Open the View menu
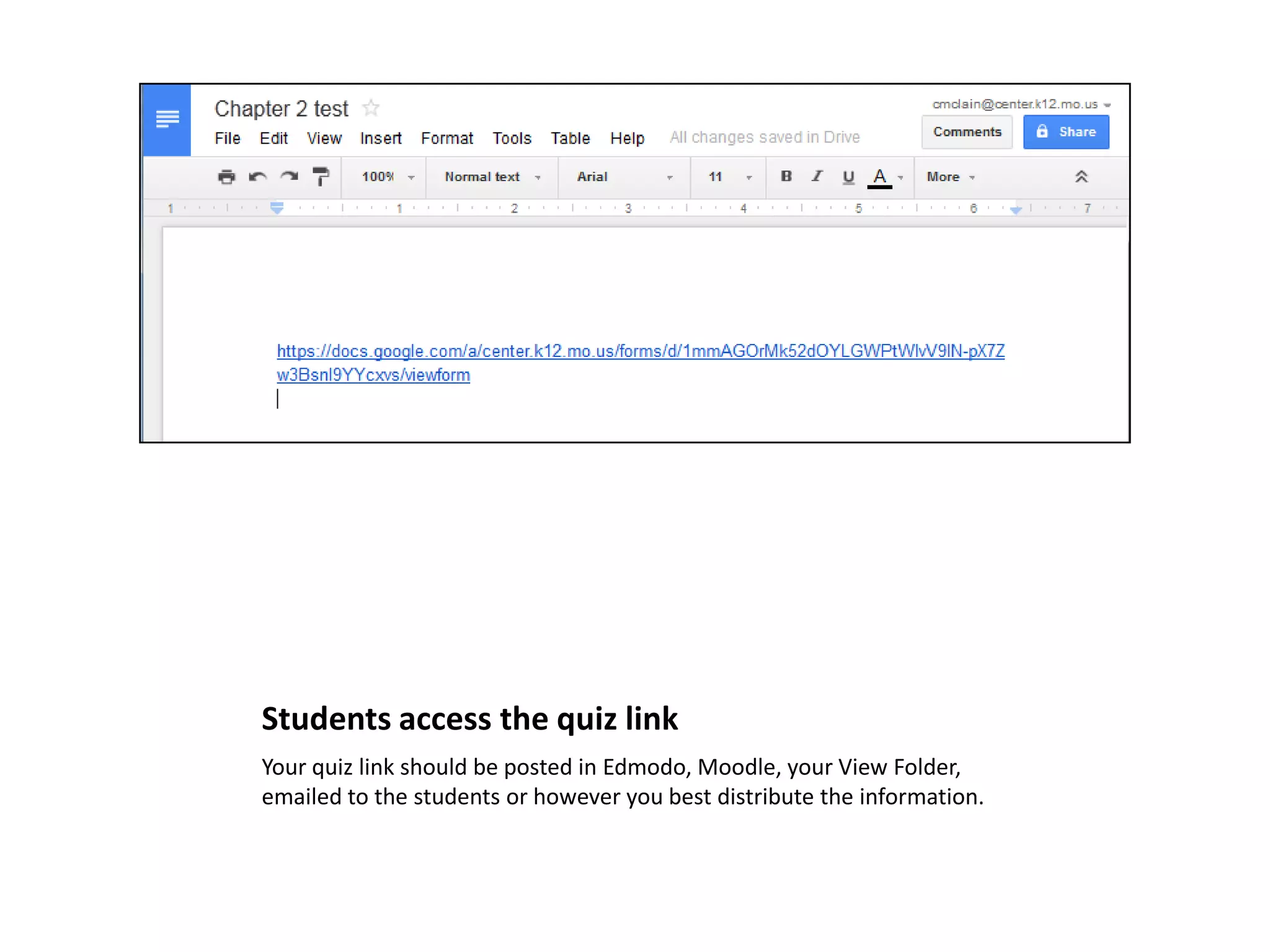 click(x=324, y=138)
